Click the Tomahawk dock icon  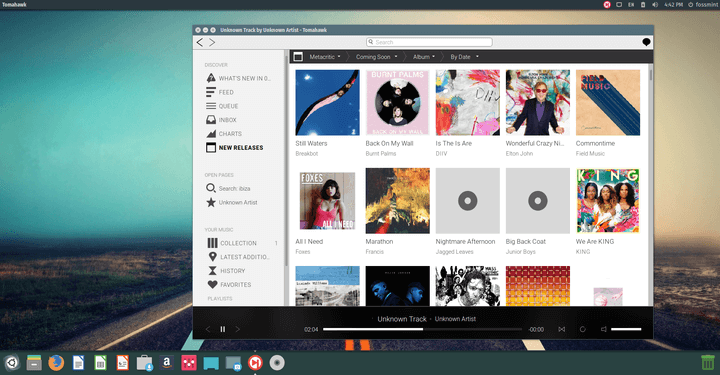coord(255,363)
